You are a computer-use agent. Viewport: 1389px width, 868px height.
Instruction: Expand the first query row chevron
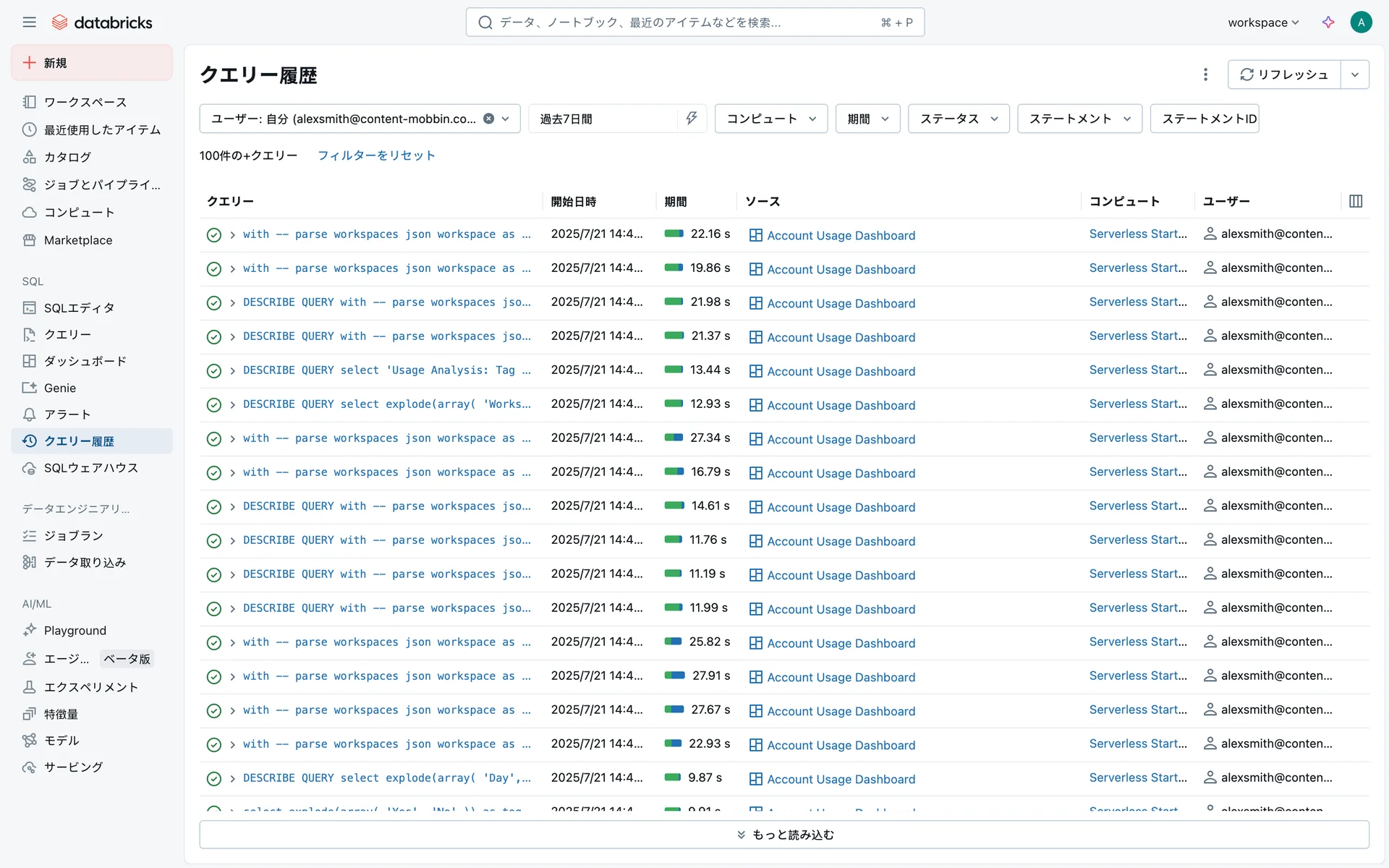[232, 235]
